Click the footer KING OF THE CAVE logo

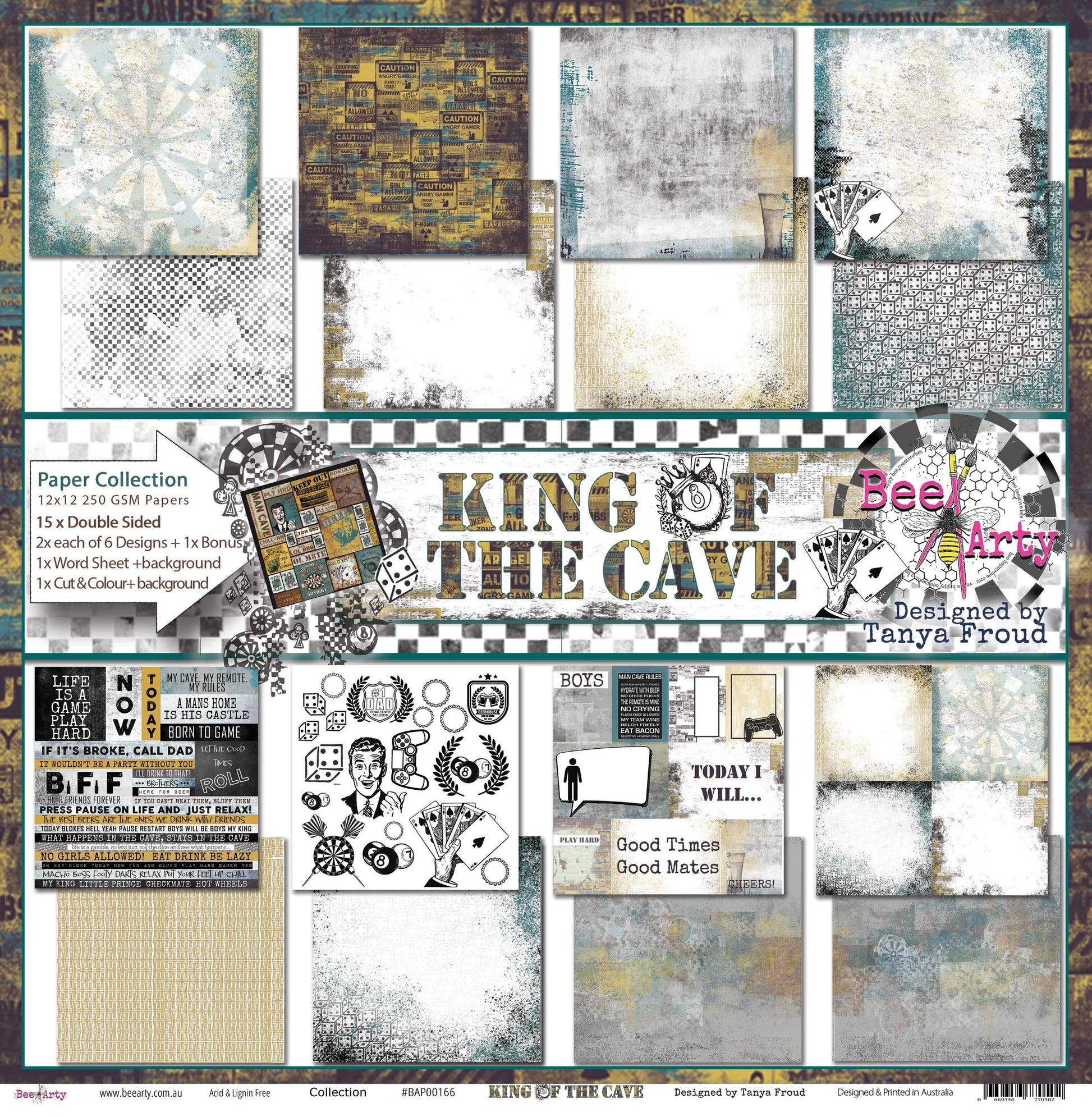pos(566,1091)
